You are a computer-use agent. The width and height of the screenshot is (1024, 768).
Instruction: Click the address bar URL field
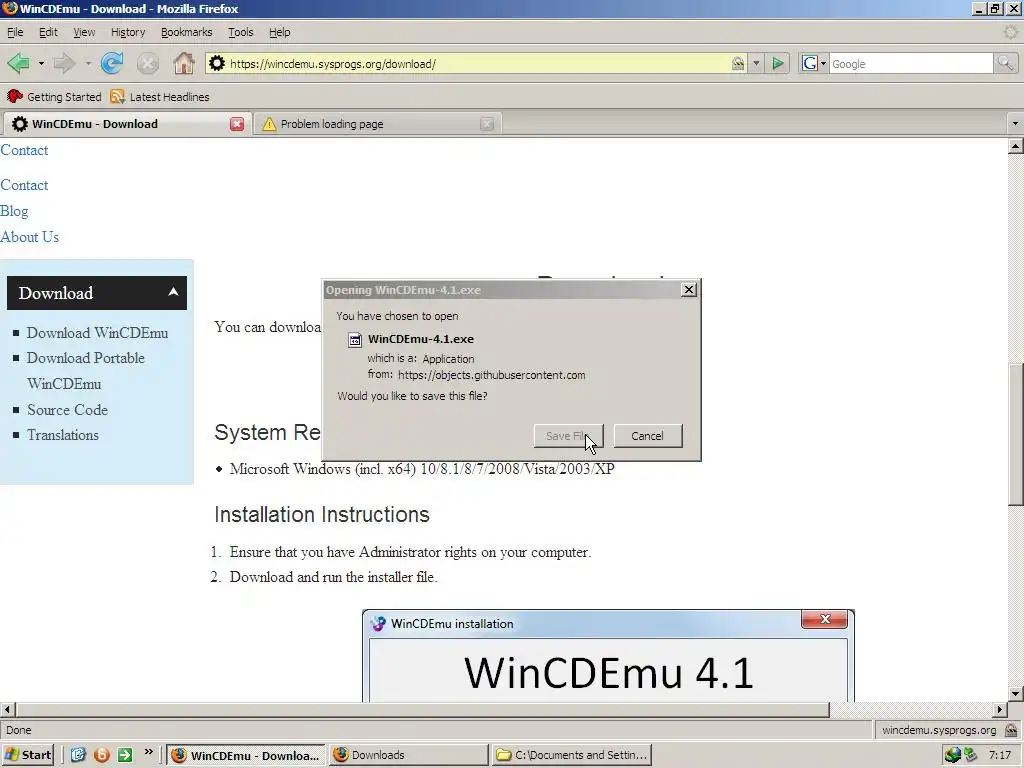[477, 63]
